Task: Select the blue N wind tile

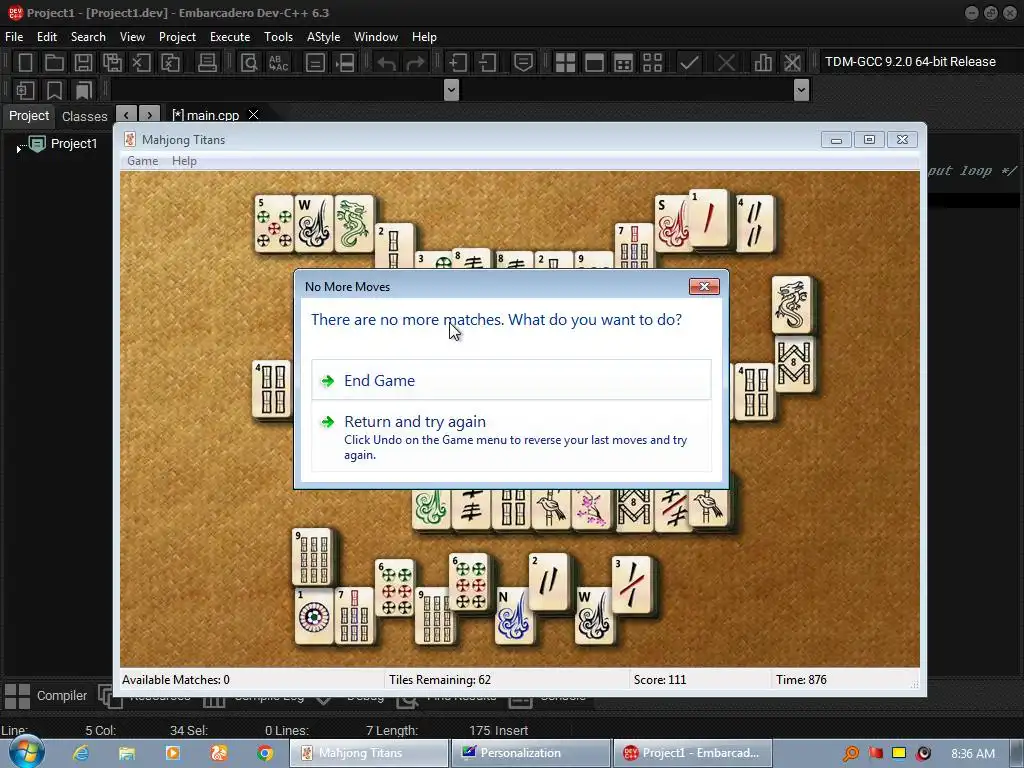Action: pyautogui.click(x=513, y=615)
